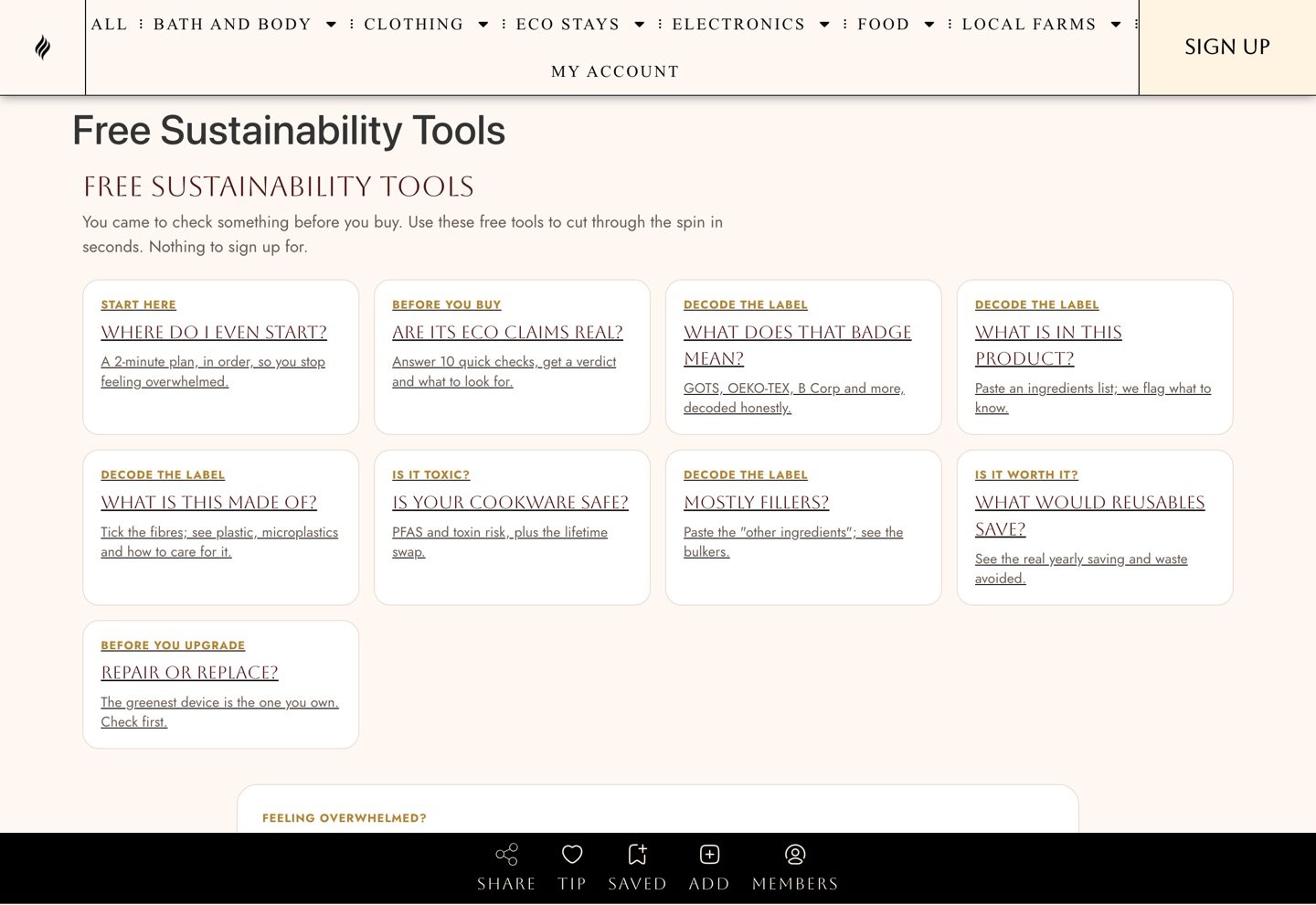Image resolution: width=1316 pixels, height=905 pixels.
Task: Click the Tip heart icon
Action: [572, 855]
